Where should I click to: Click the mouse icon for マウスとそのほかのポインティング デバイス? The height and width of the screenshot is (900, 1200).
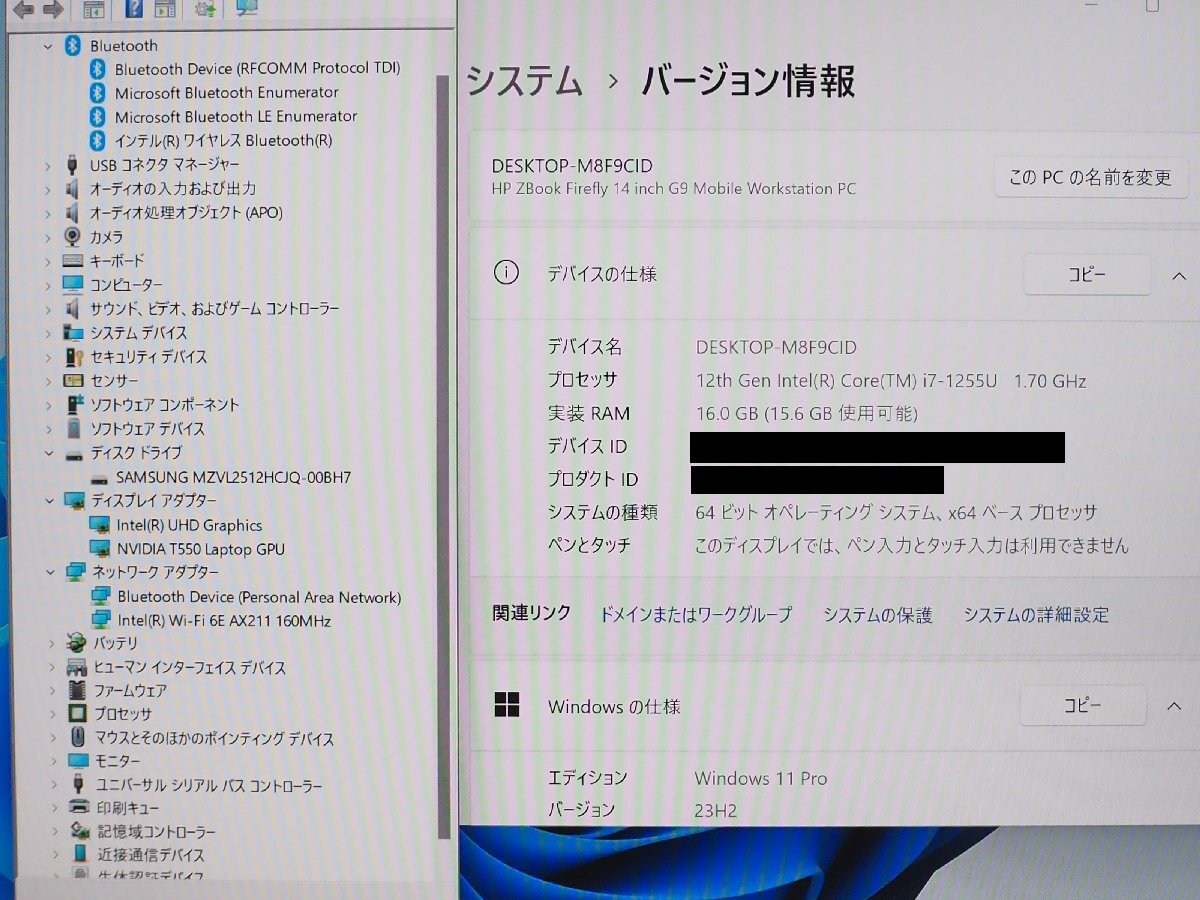pos(78,738)
